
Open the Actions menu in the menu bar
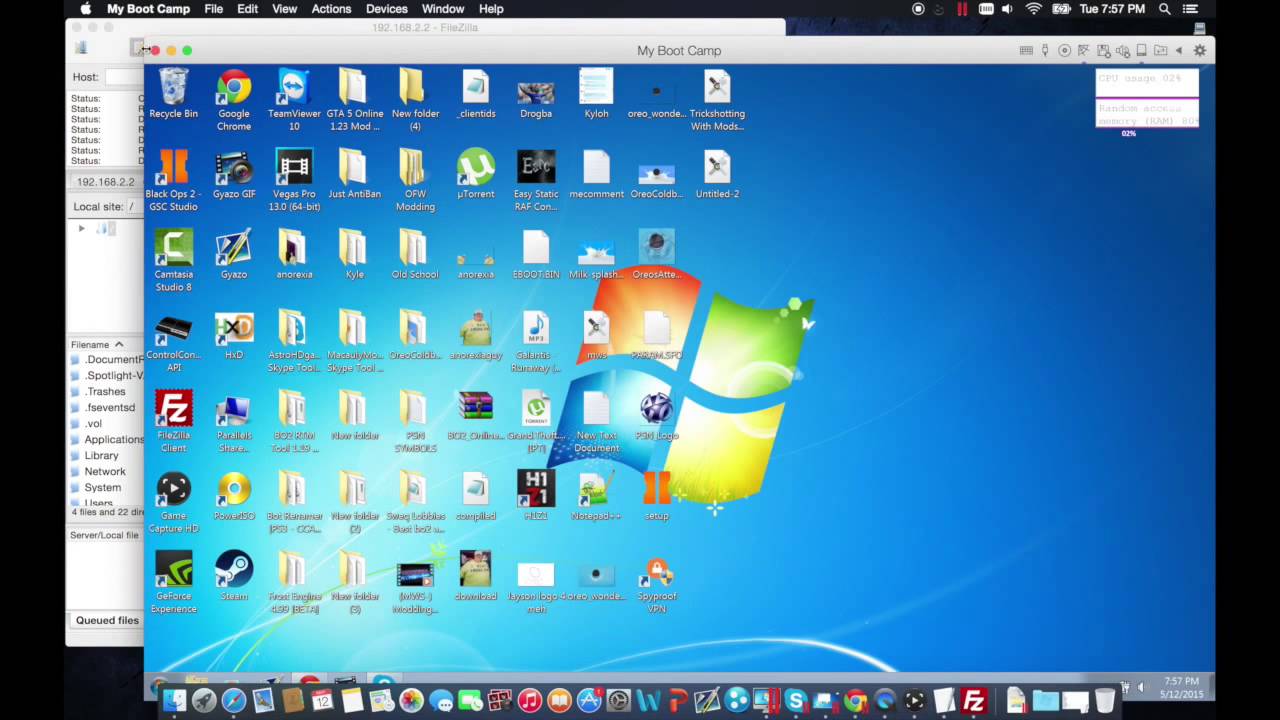pos(331,9)
